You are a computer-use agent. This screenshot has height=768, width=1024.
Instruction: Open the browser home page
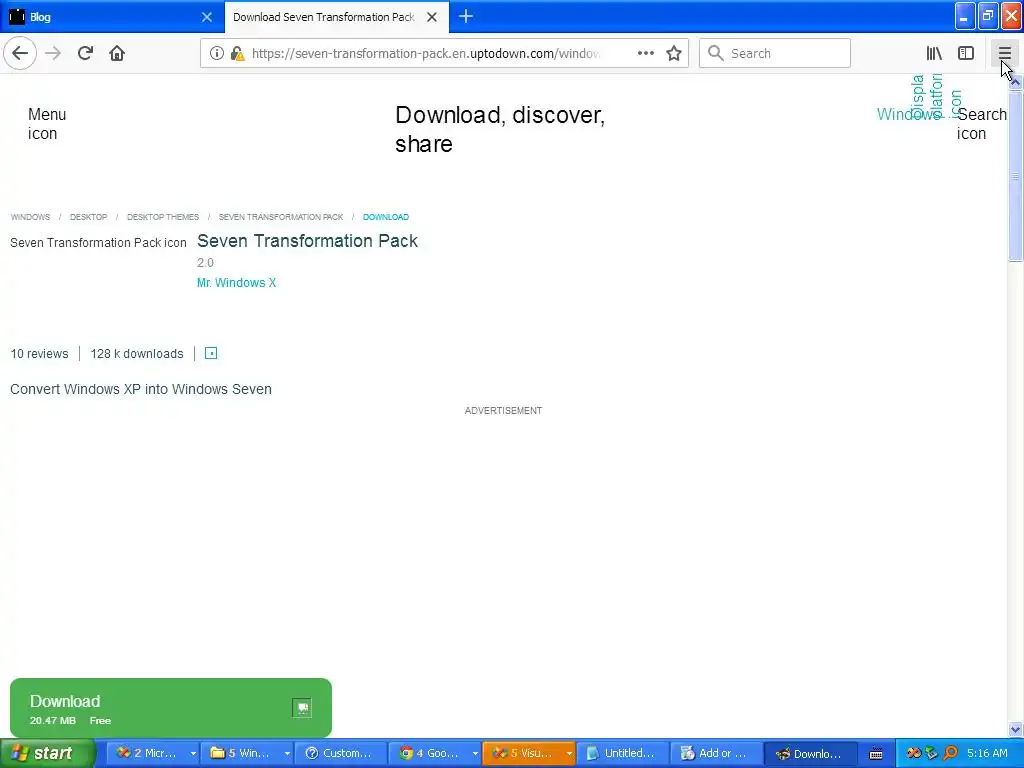117,53
